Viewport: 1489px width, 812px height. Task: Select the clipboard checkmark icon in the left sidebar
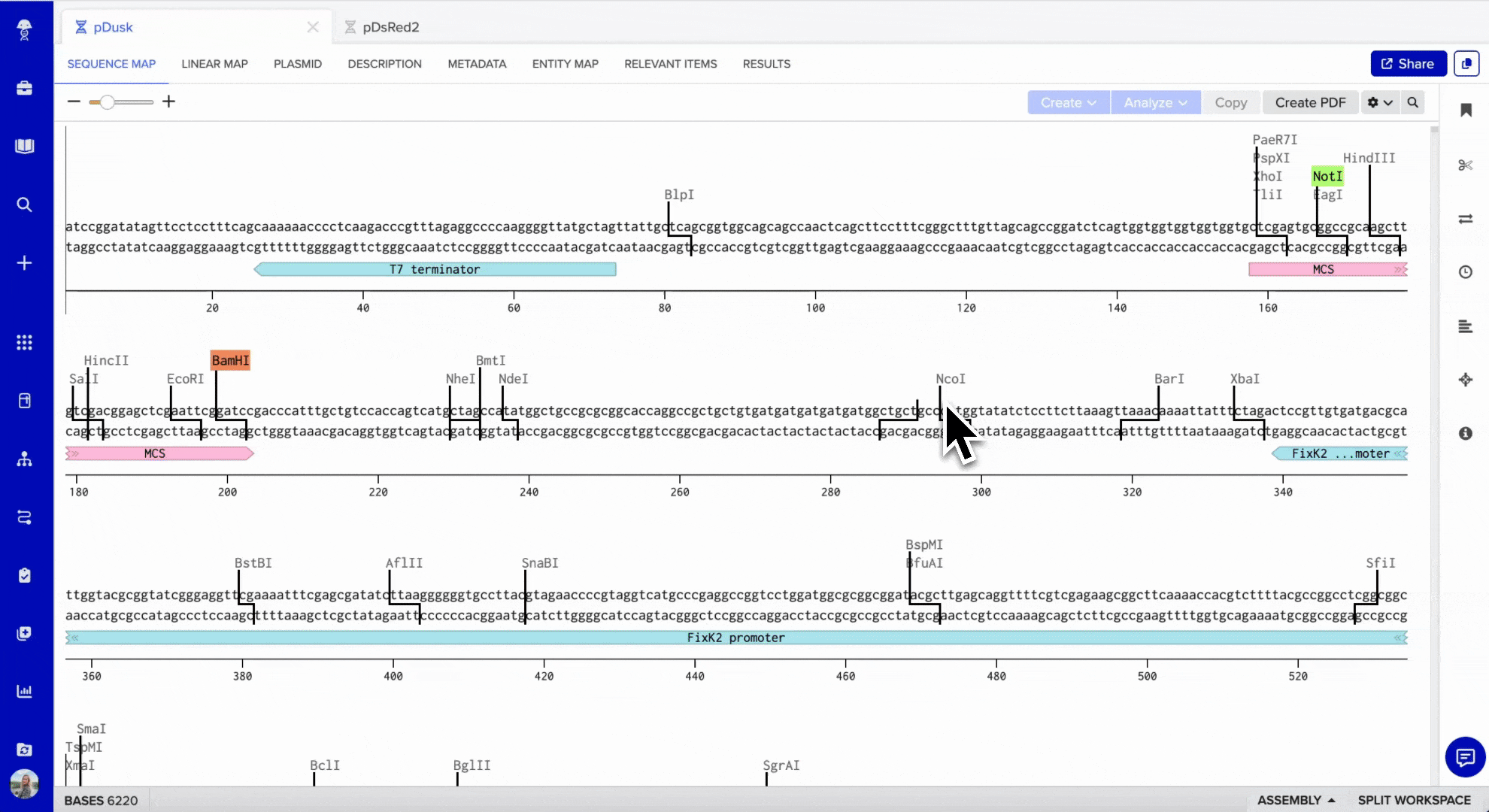[25, 575]
